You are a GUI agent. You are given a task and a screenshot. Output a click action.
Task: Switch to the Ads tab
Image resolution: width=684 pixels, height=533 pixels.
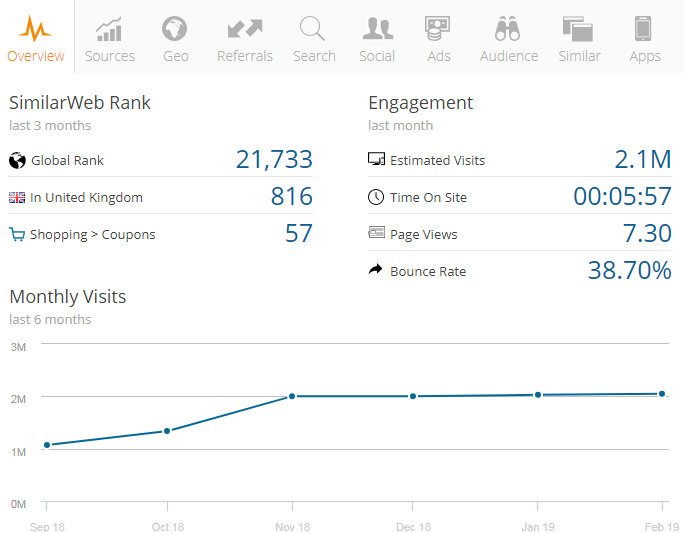(438, 37)
